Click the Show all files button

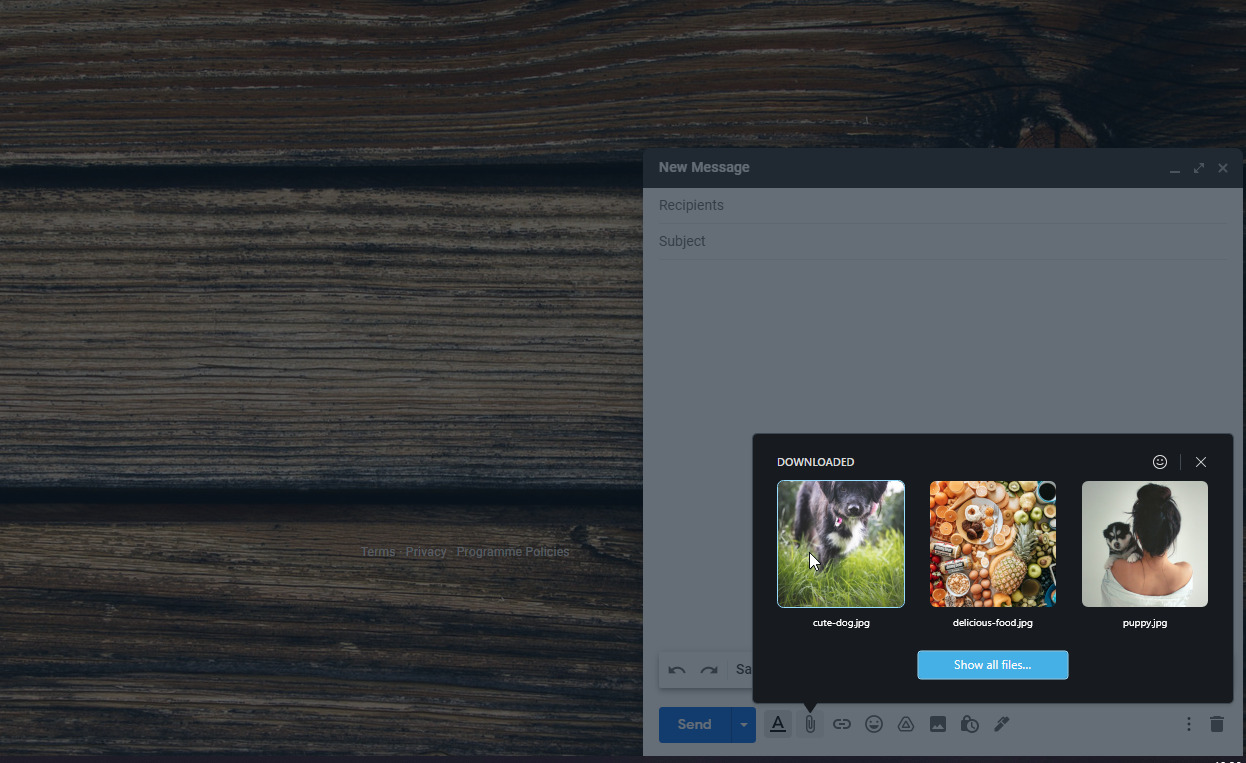pyautogui.click(x=992, y=665)
